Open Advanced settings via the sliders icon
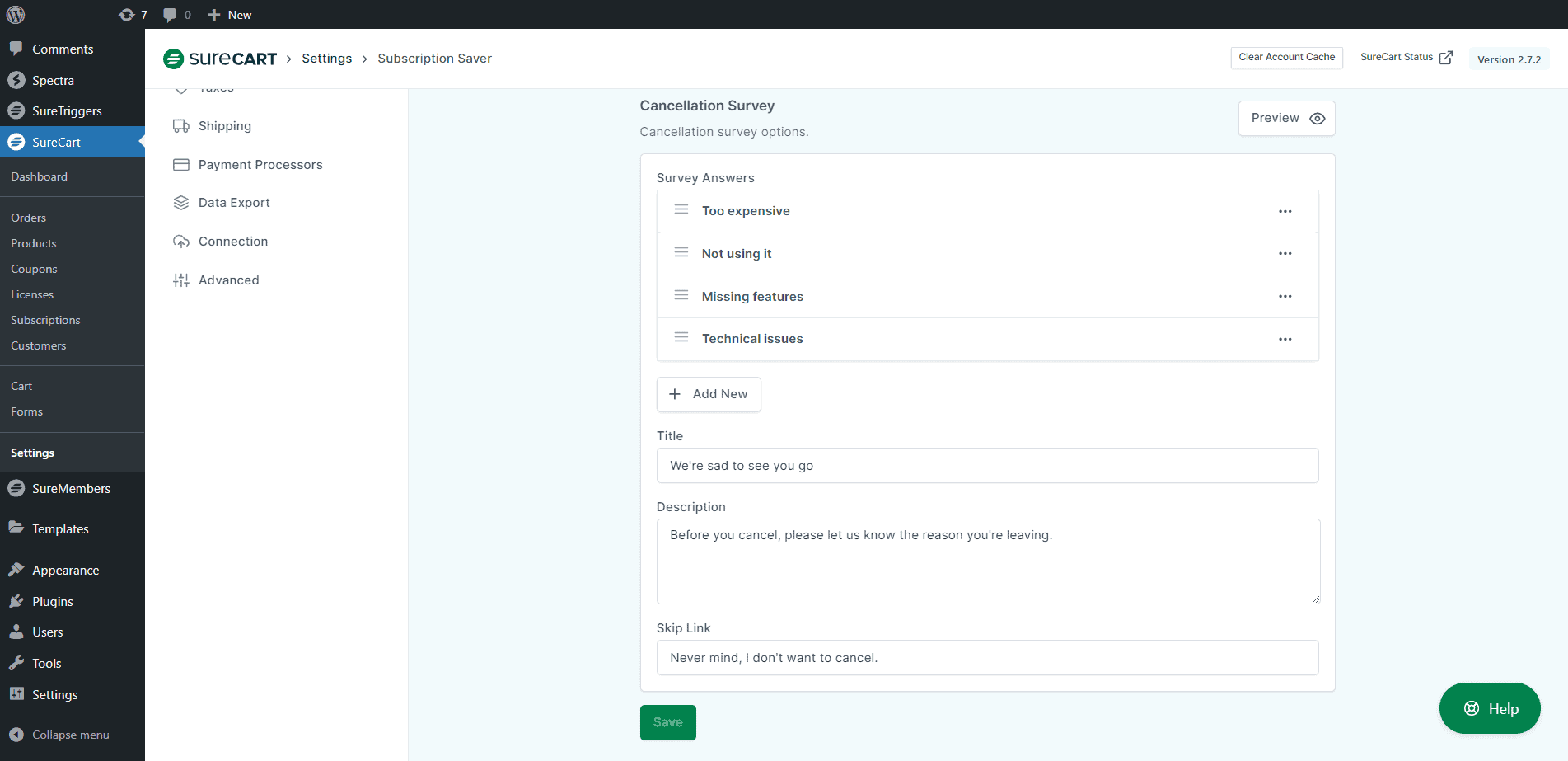The width and height of the screenshot is (1568, 761). (x=181, y=280)
